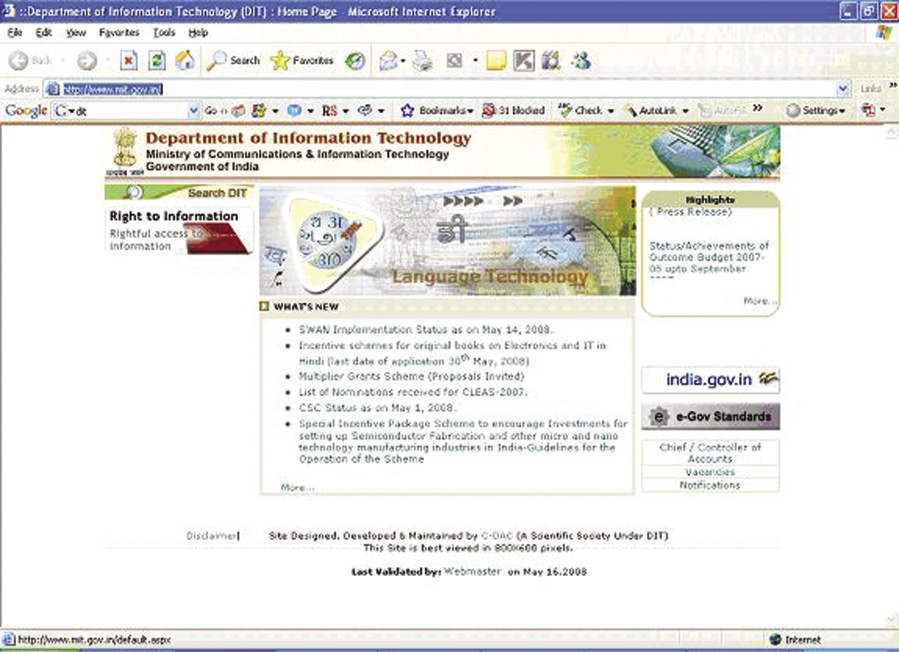Screen dimensions: 899x652
Task: Click the yellow note icon in toolbar
Action: 496,61
